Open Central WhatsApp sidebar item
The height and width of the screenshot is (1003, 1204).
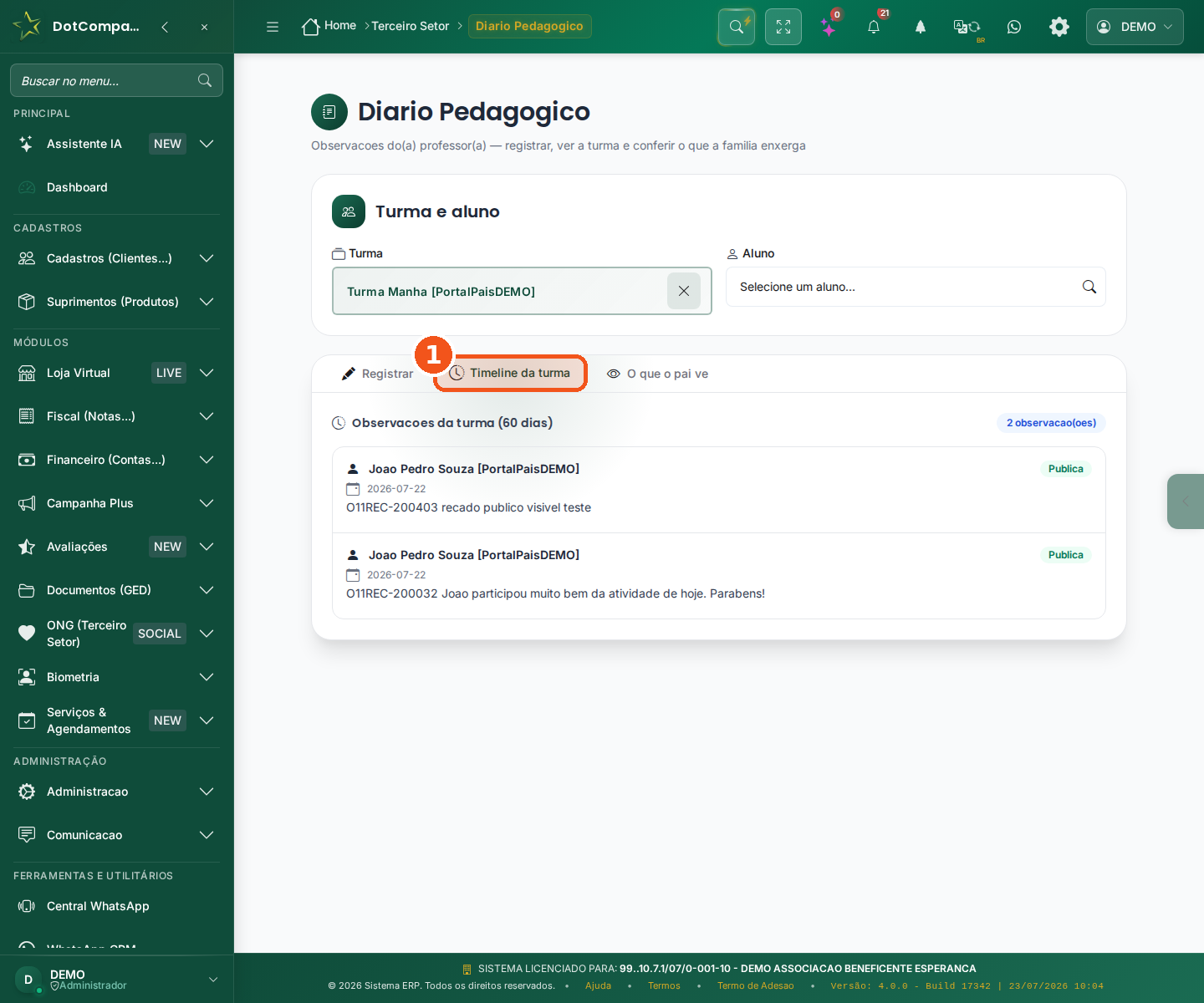click(116, 906)
